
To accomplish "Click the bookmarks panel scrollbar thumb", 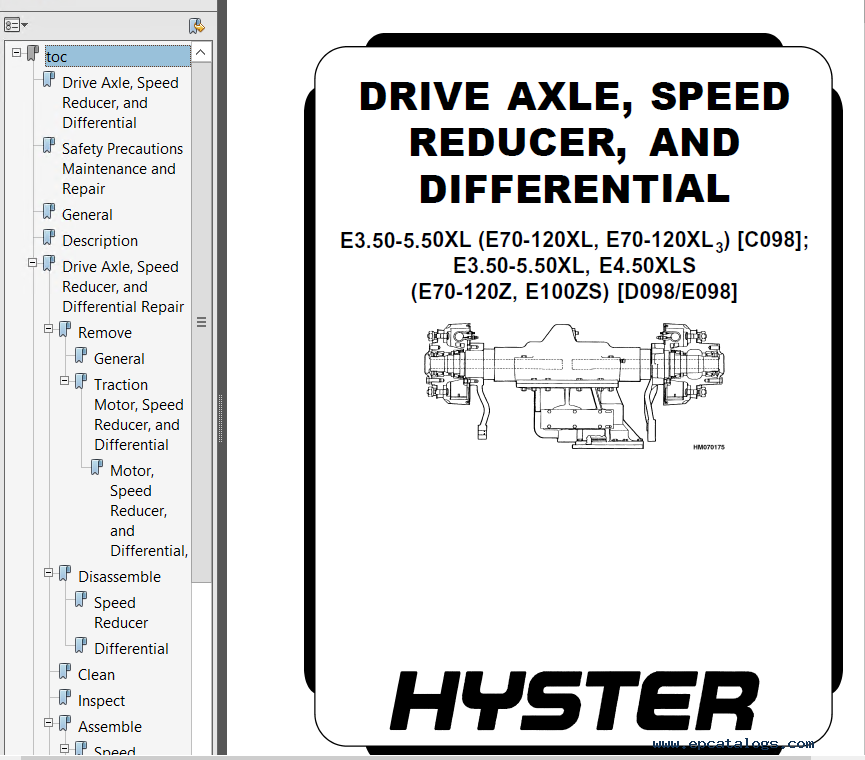I will [x=201, y=322].
